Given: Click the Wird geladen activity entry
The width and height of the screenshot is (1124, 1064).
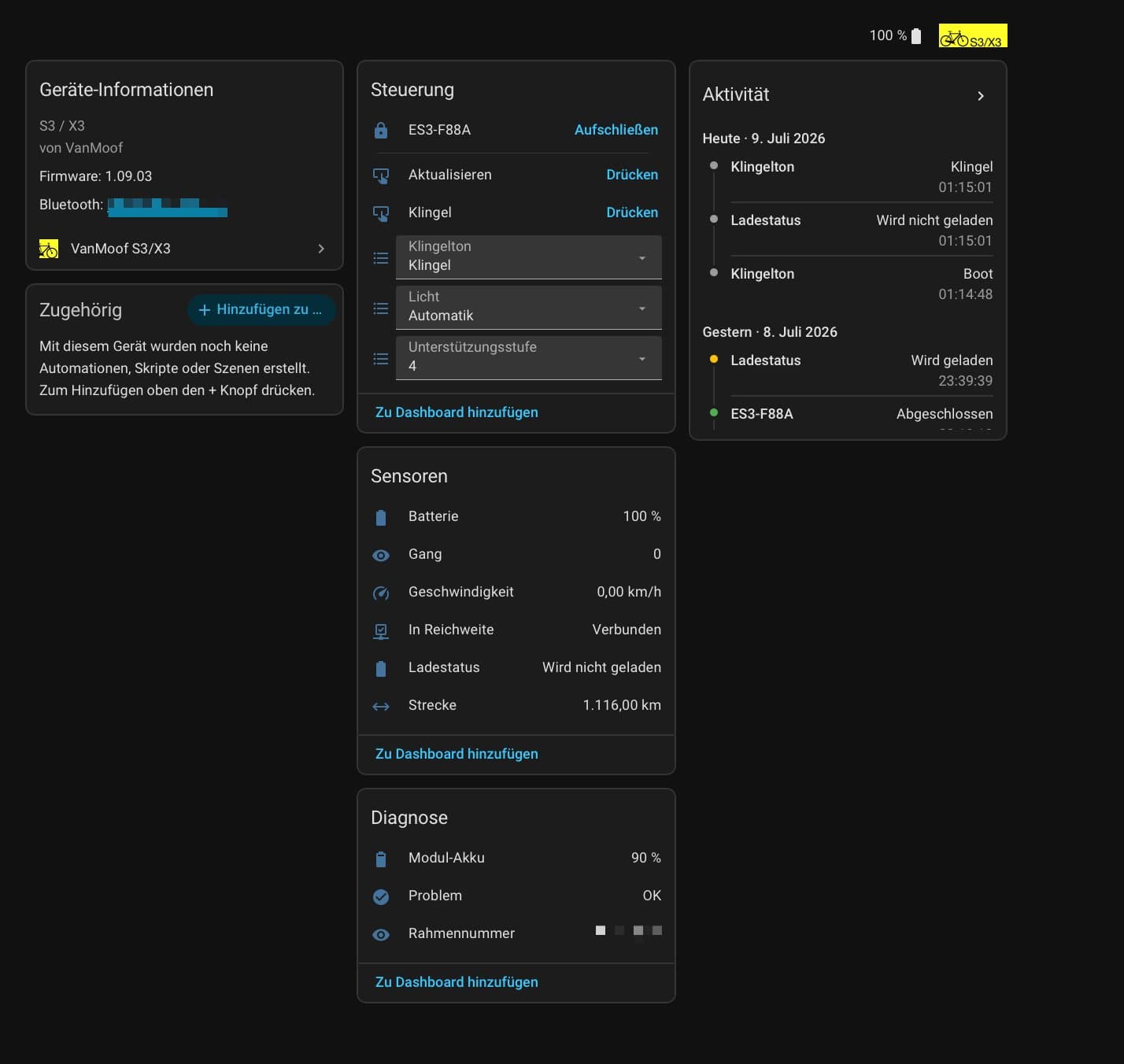Looking at the screenshot, I should tap(862, 370).
